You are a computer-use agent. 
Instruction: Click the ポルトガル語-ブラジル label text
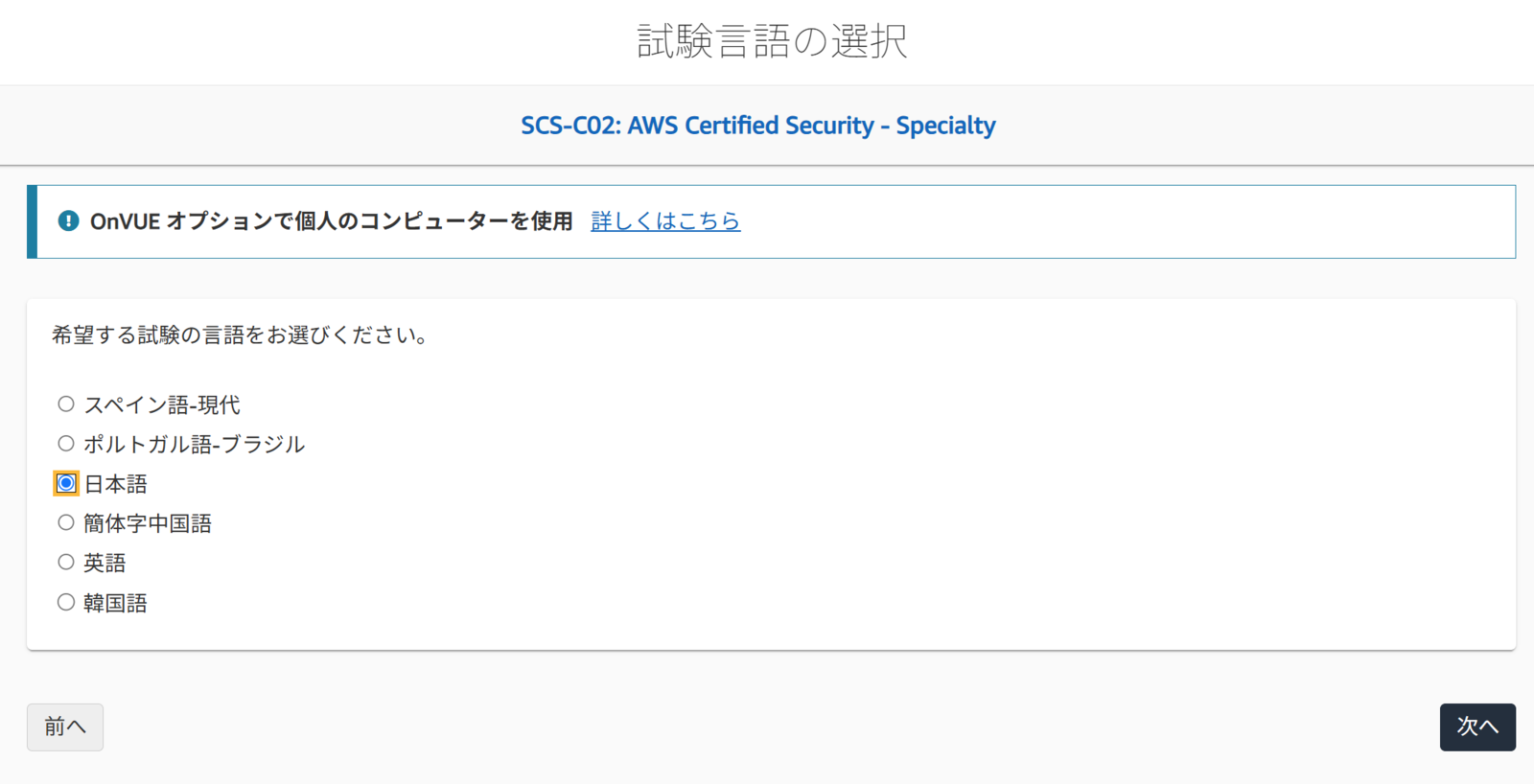pos(195,444)
